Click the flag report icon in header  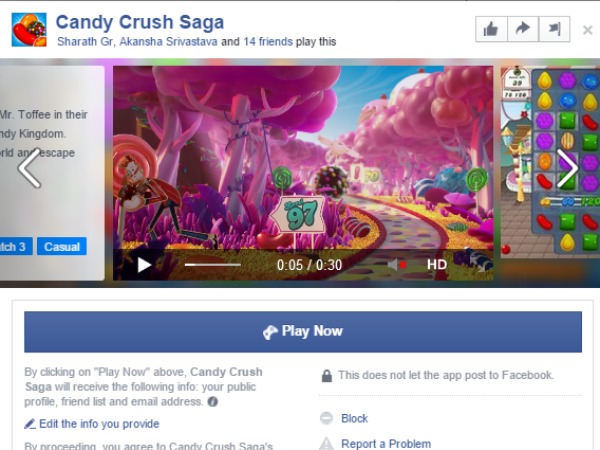click(554, 29)
